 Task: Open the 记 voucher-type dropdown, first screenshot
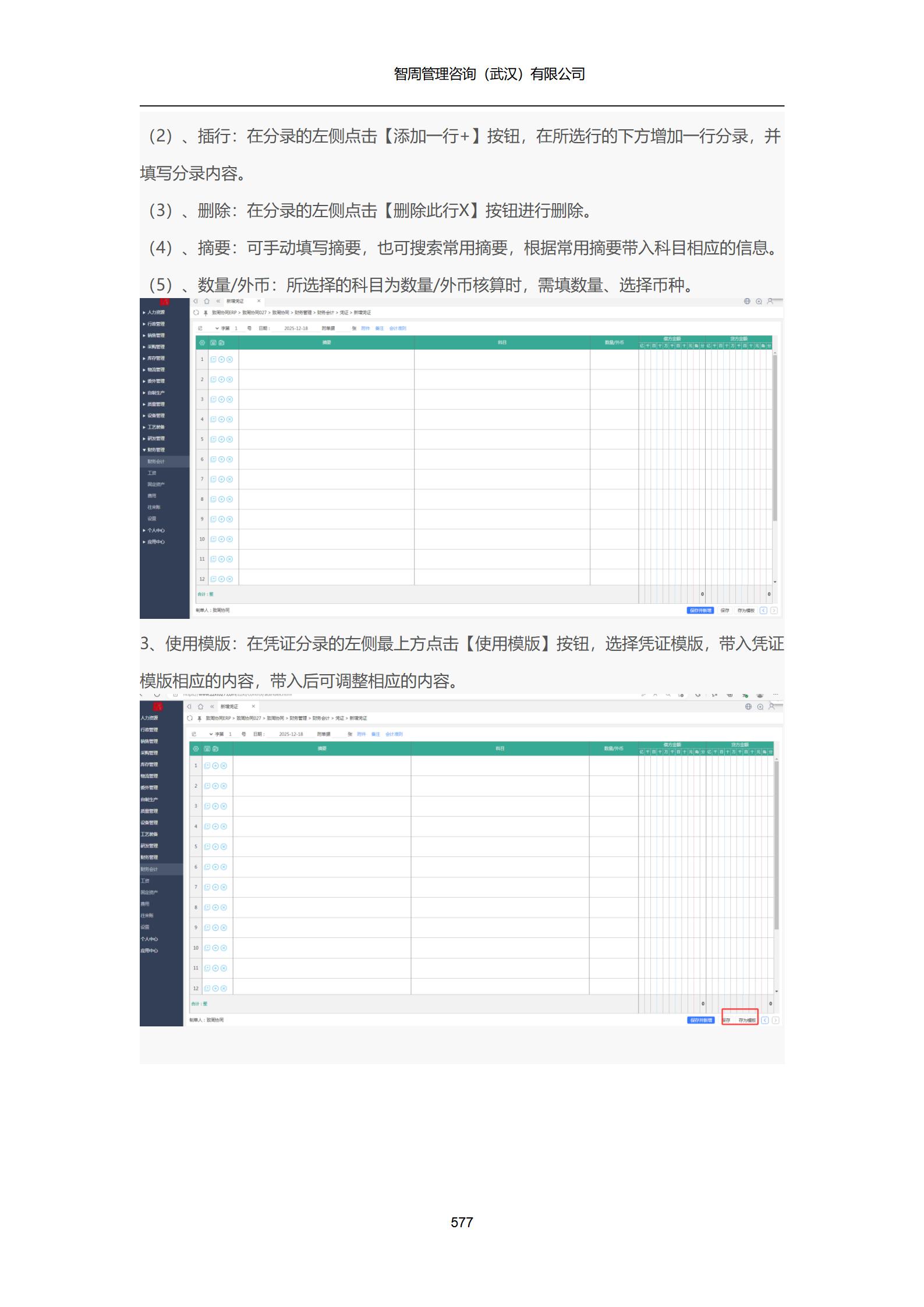(208, 328)
